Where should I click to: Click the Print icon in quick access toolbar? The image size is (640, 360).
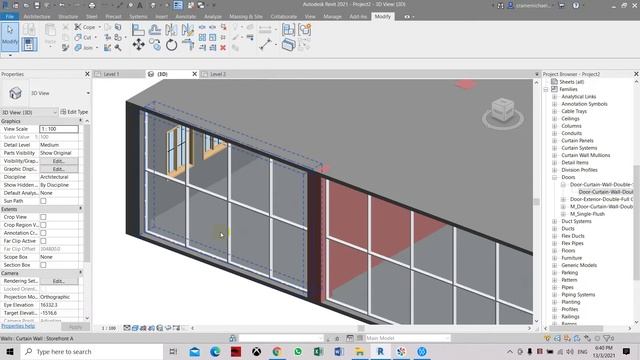pos(92,5)
